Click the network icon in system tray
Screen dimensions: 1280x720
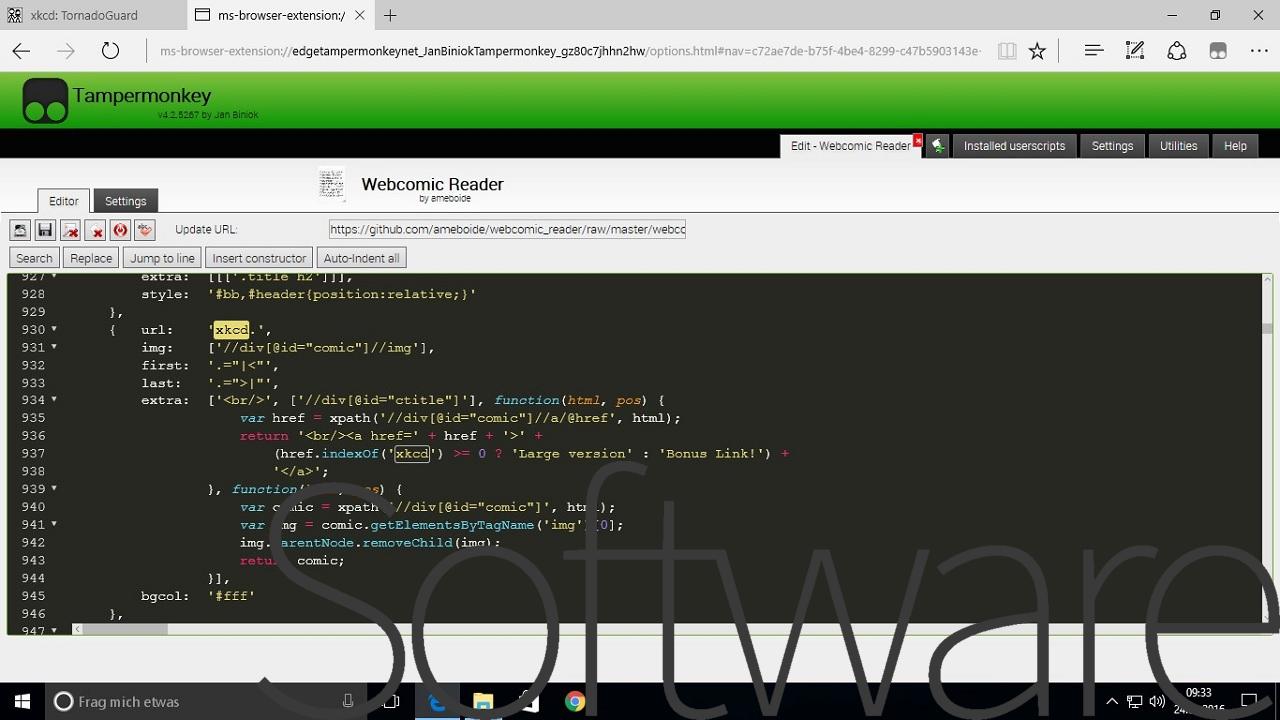[x=1135, y=701]
